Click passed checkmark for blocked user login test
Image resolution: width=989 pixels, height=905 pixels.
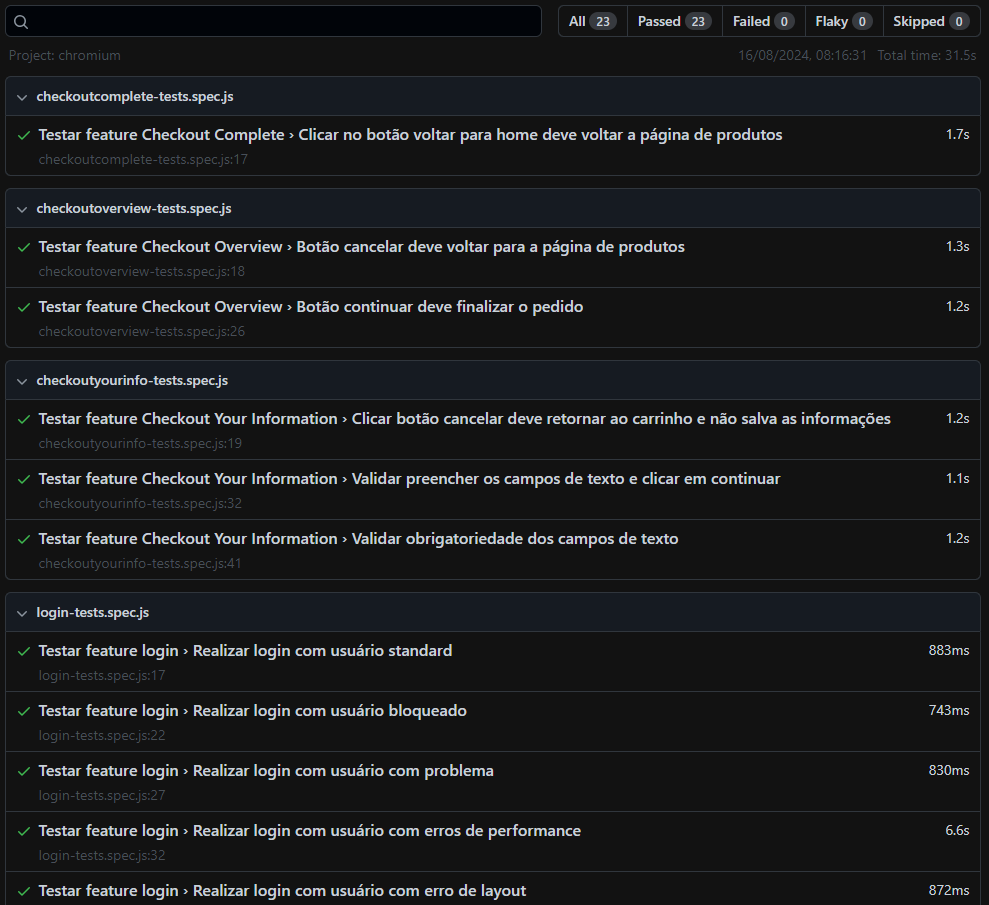24,711
